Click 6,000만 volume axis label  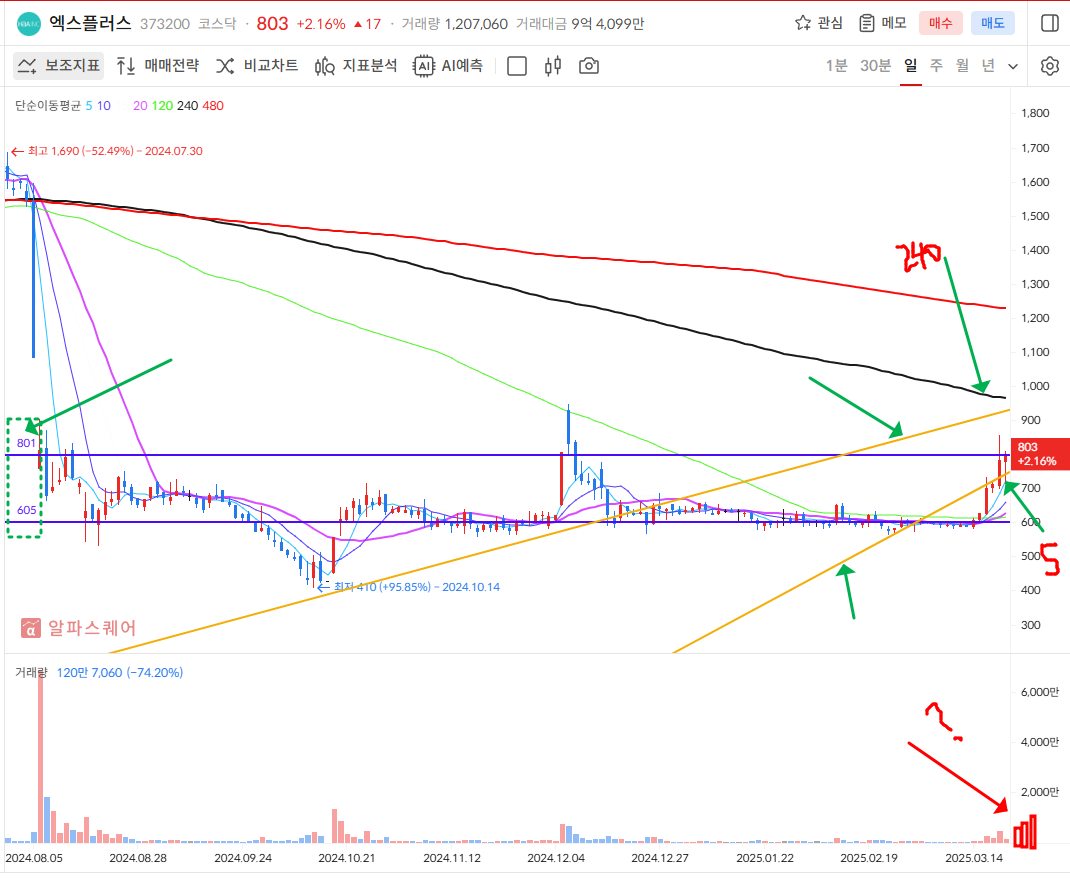(1040, 692)
